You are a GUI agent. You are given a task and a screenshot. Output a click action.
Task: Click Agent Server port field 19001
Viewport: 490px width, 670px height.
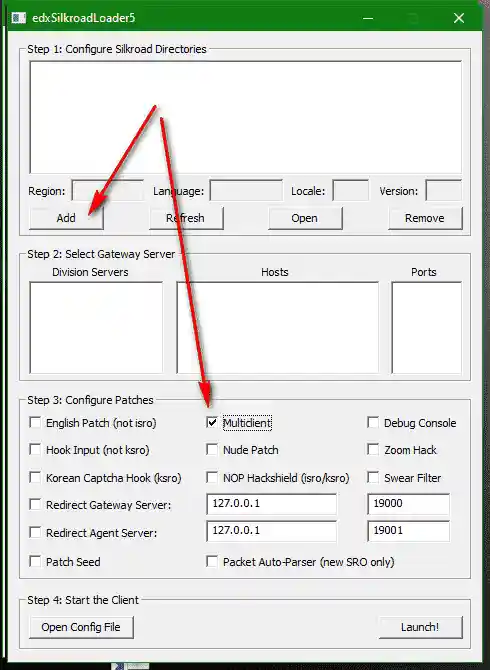click(408, 531)
